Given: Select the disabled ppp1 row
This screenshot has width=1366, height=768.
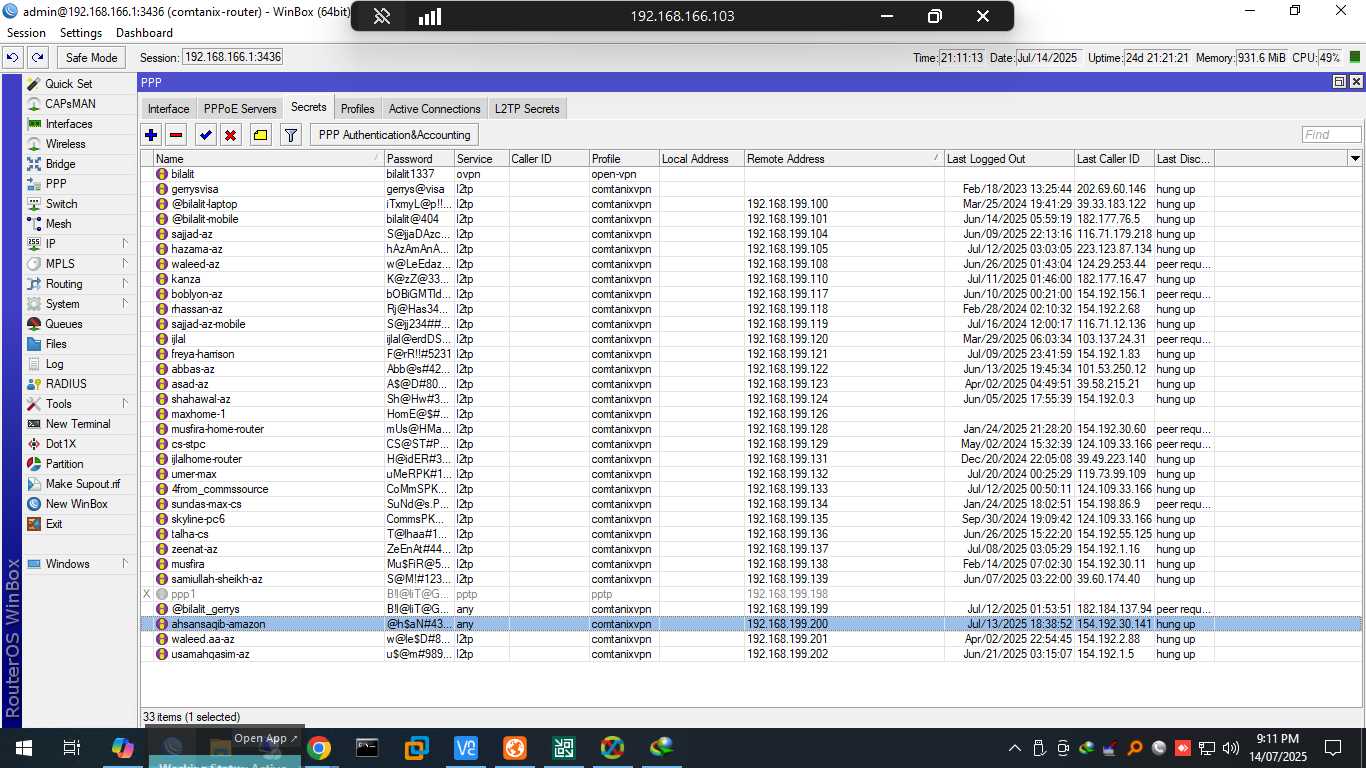Looking at the screenshot, I should [750, 594].
